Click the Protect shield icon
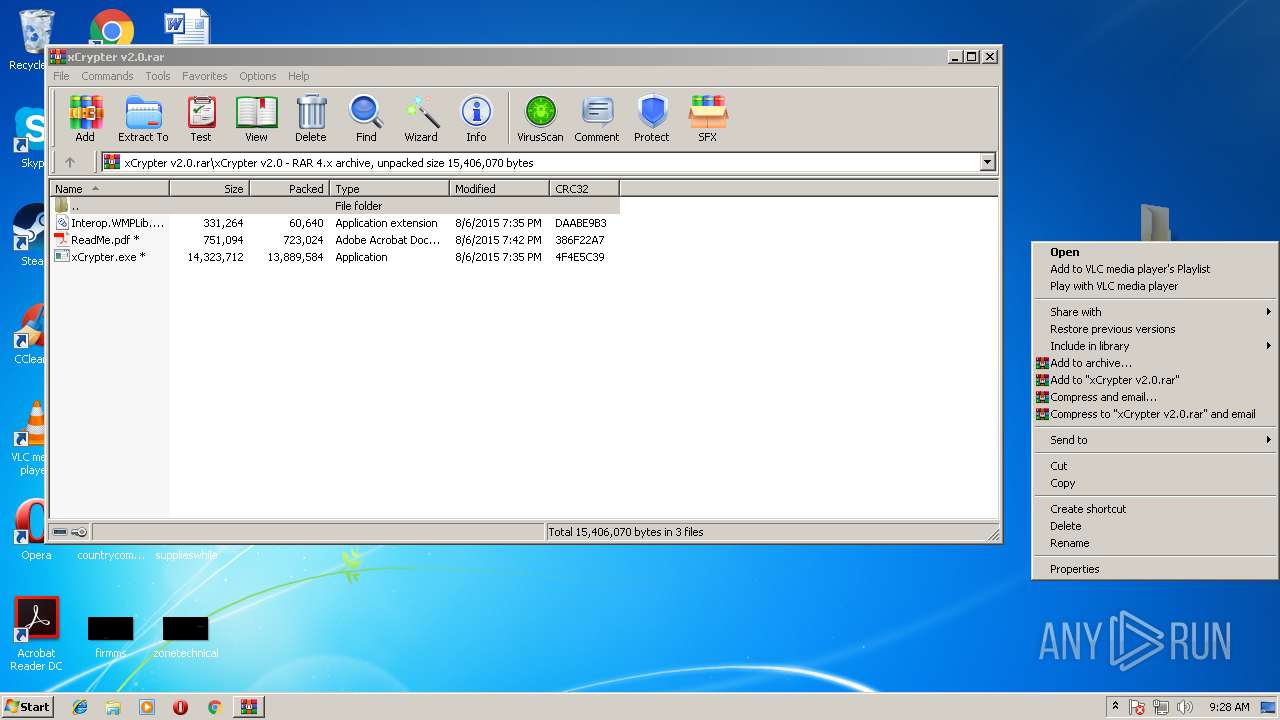This screenshot has width=1280, height=720. tap(652, 119)
